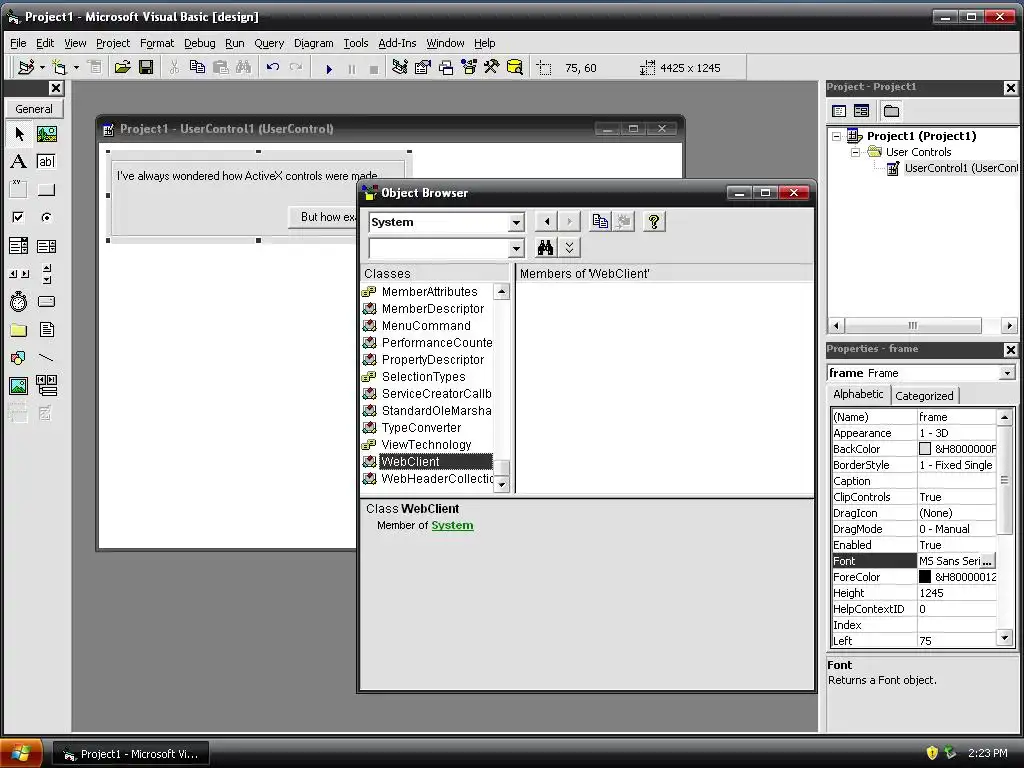Open the Add Project dropdown arrow in toolbar

(42, 67)
